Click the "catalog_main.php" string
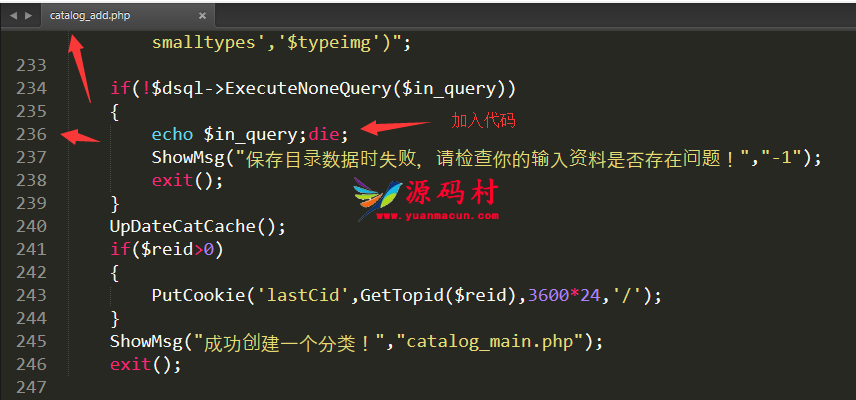The height and width of the screenshot is (400, 856). pyautogui.click(x=488, y=341)
